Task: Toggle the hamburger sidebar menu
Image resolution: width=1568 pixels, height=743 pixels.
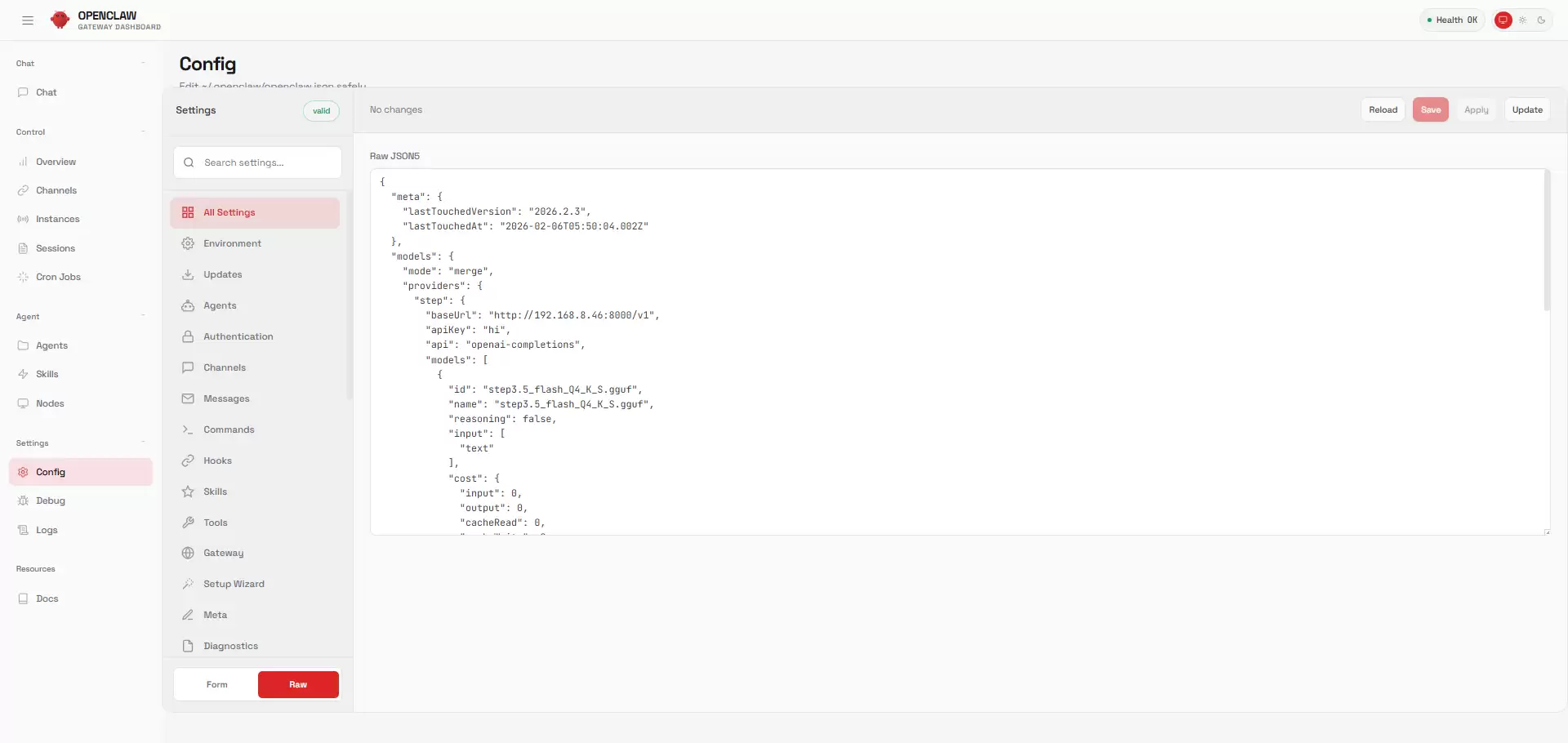Action: (x=28, y=20)
